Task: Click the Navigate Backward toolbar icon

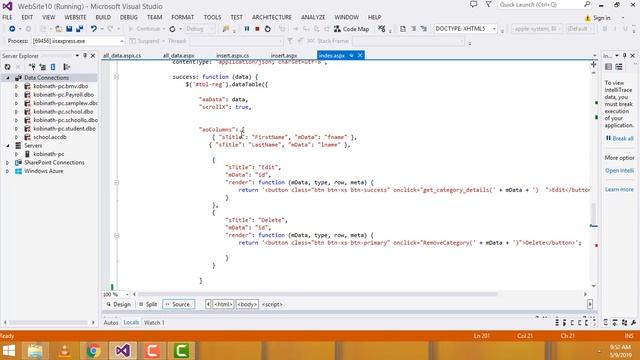Action: [x=12, y=29]
